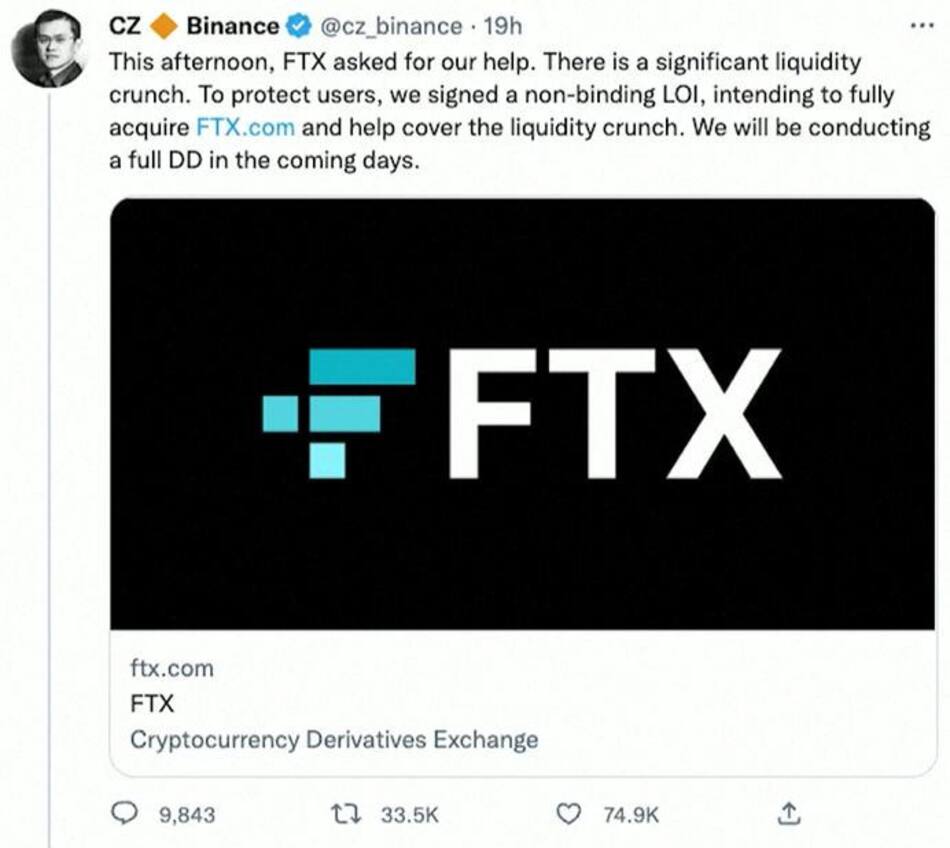Click CZ's profile avatar photo
The height and width of the screenshot is (848, 950).
coord(48,52)
